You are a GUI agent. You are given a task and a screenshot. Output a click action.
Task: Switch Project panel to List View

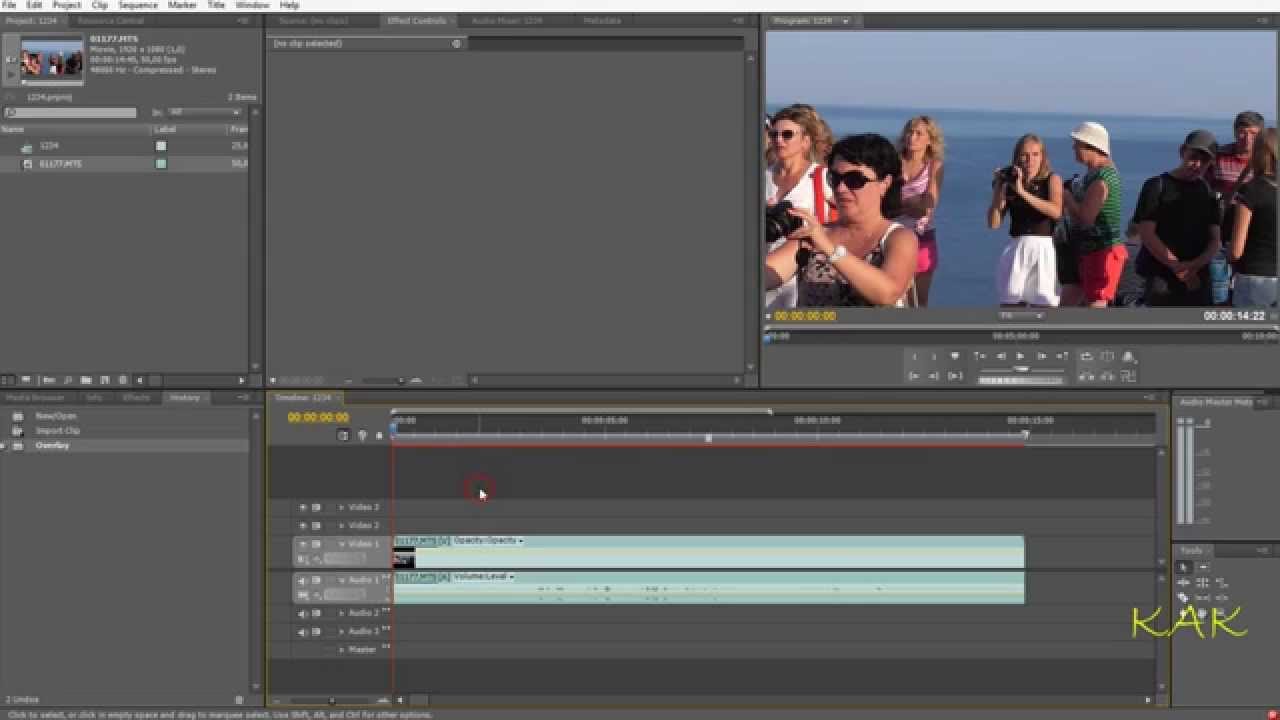click(x=8, y=380)
